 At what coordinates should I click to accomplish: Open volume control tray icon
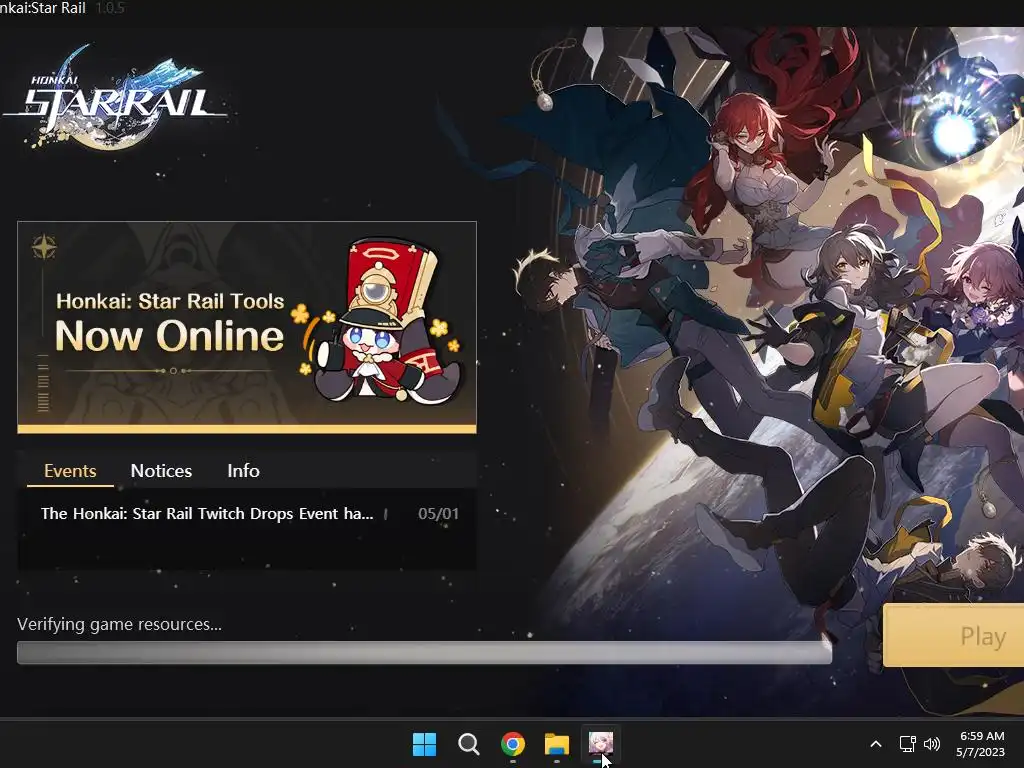click(932, 744)
